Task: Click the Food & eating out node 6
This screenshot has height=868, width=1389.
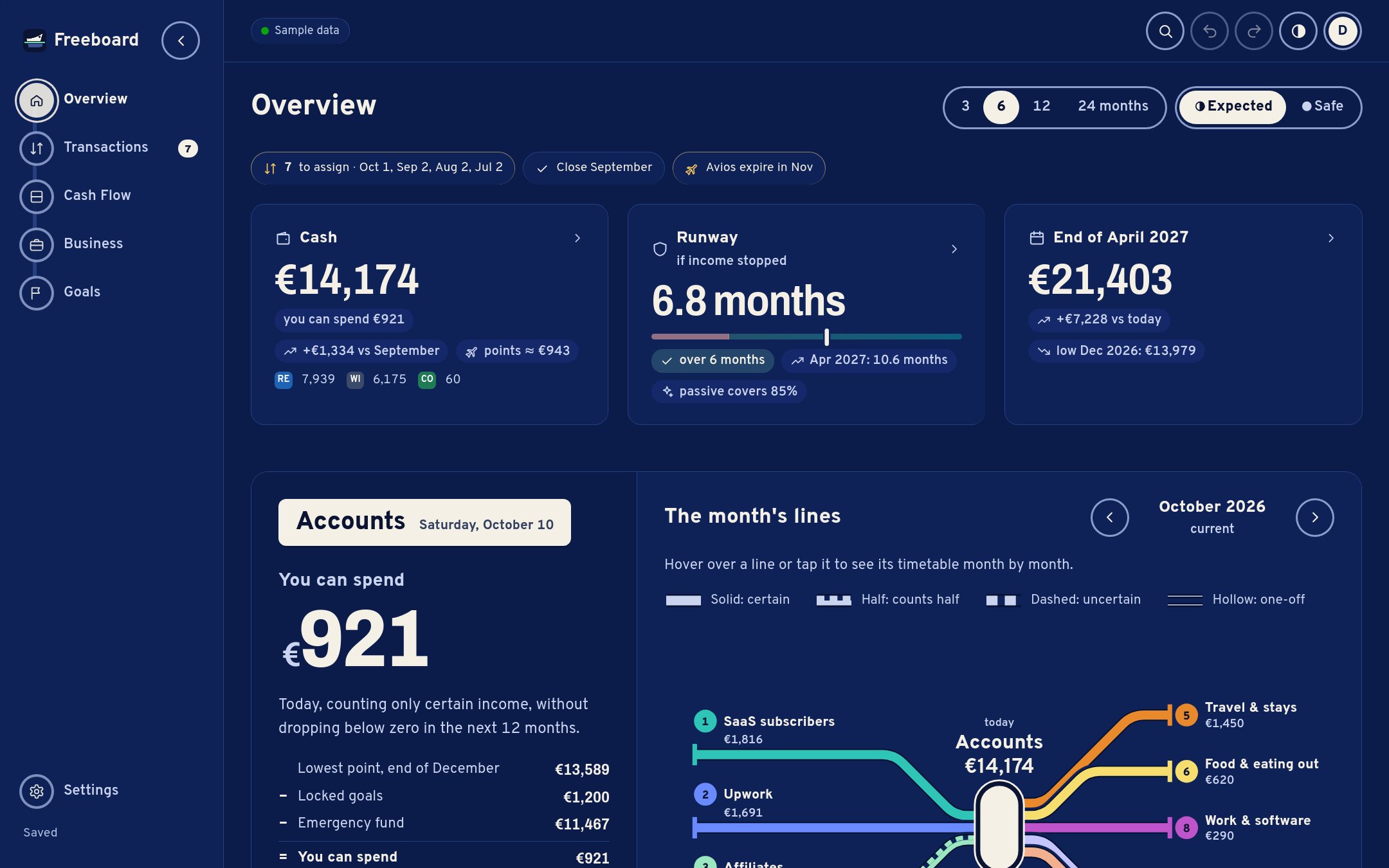Action: (x=1186, y=772)
